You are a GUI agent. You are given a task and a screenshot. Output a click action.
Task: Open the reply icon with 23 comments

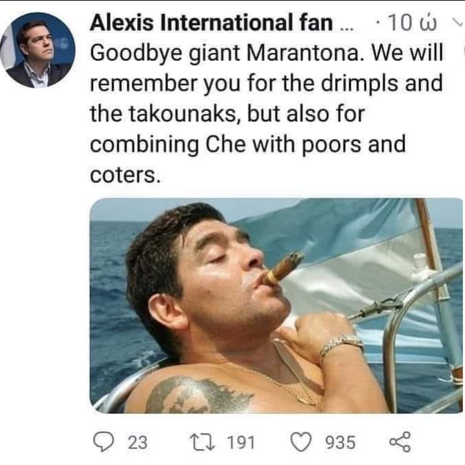pyautogui.click(x=104, y=442)
